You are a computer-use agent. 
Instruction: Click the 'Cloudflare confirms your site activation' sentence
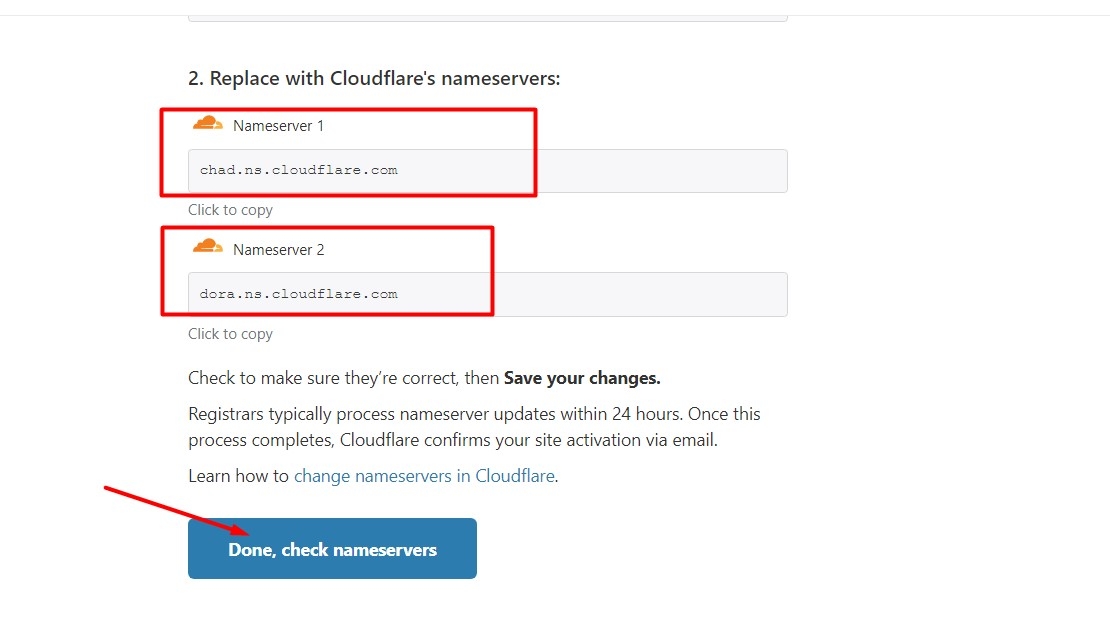(530, 440)
